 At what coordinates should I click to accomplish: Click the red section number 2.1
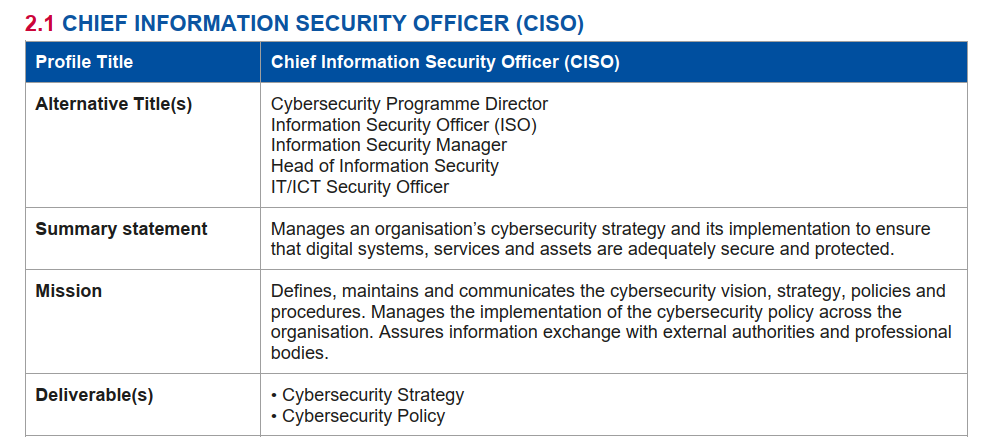point(40,24)
